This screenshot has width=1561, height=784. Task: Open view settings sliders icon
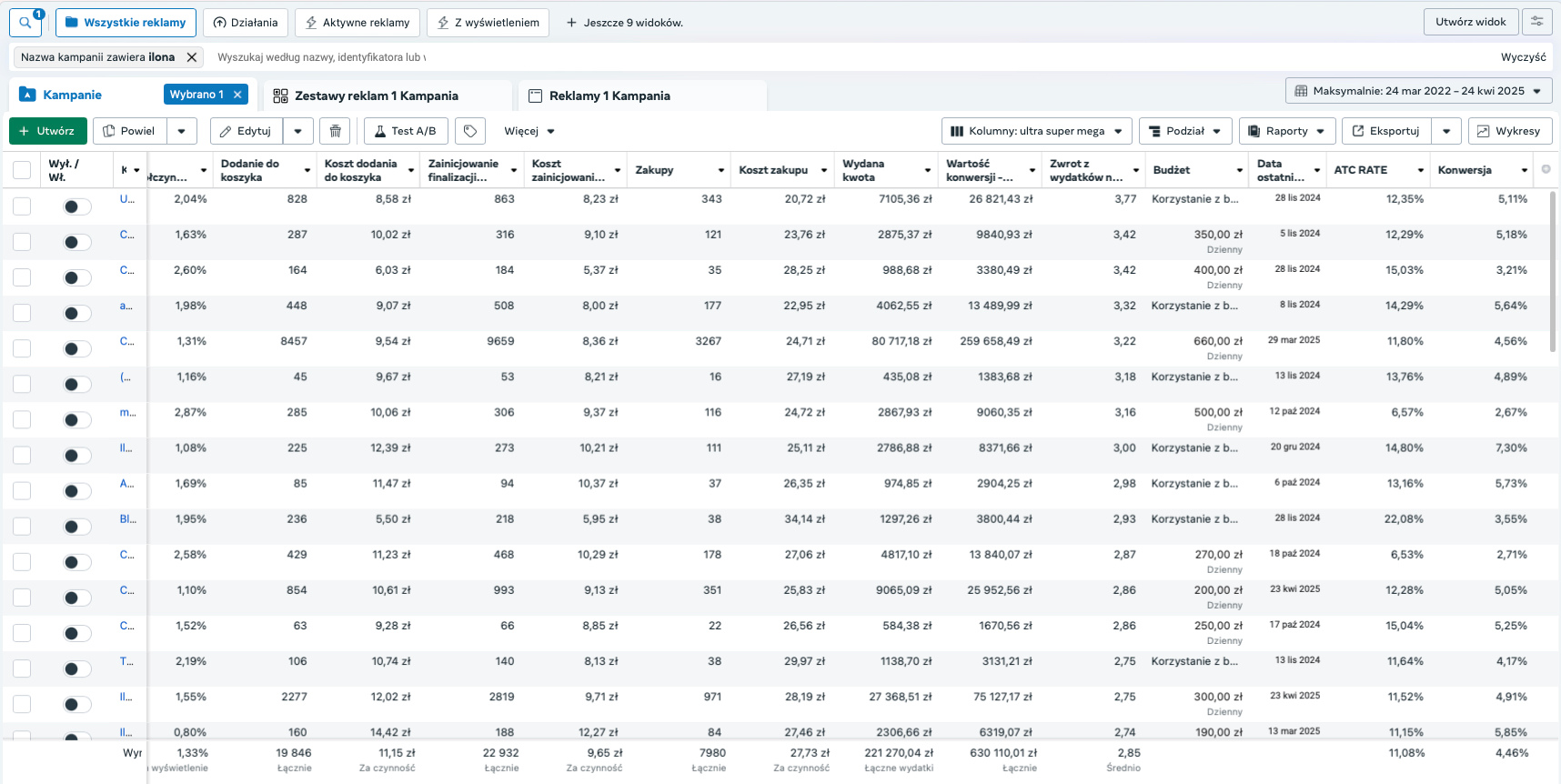point(1536,22)
